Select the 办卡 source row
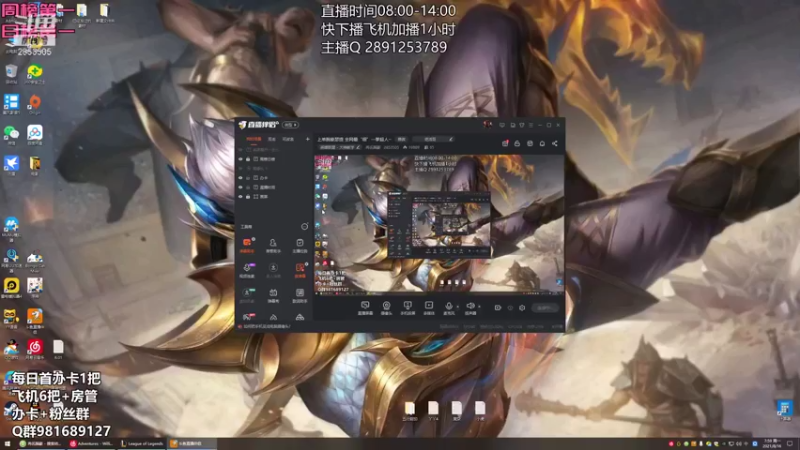Screen dimensions: 800x450 [x=274, y=178]
